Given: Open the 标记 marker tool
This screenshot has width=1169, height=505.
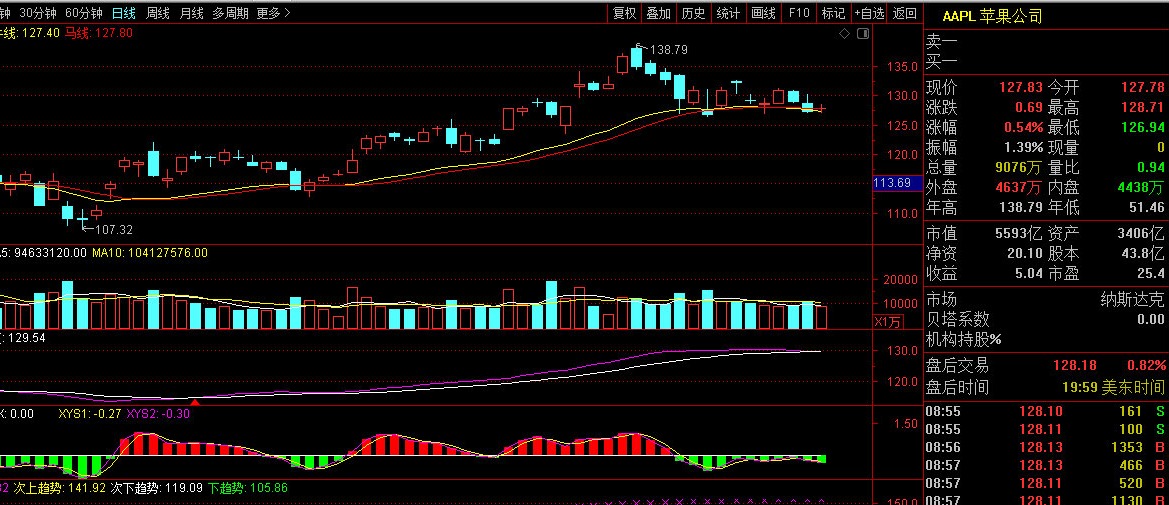Looking at the screenshot, I should coord(834,13).
